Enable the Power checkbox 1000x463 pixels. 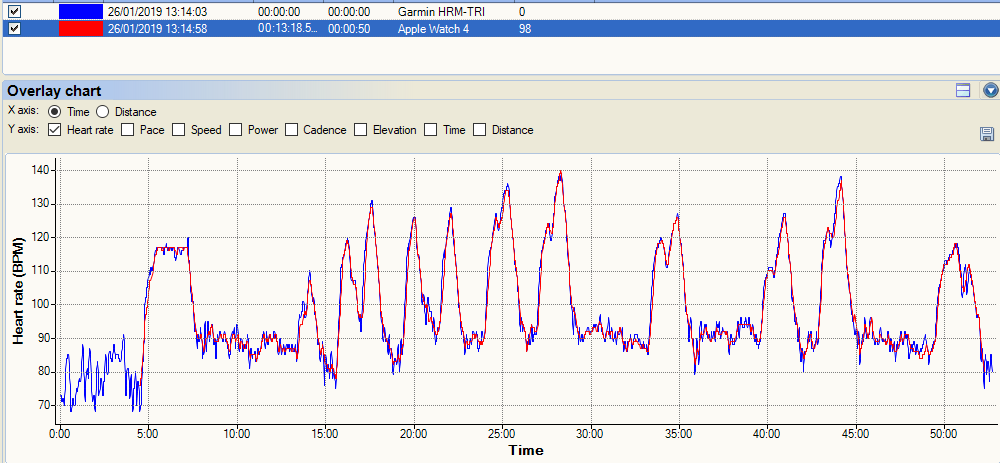pos(235,130)
